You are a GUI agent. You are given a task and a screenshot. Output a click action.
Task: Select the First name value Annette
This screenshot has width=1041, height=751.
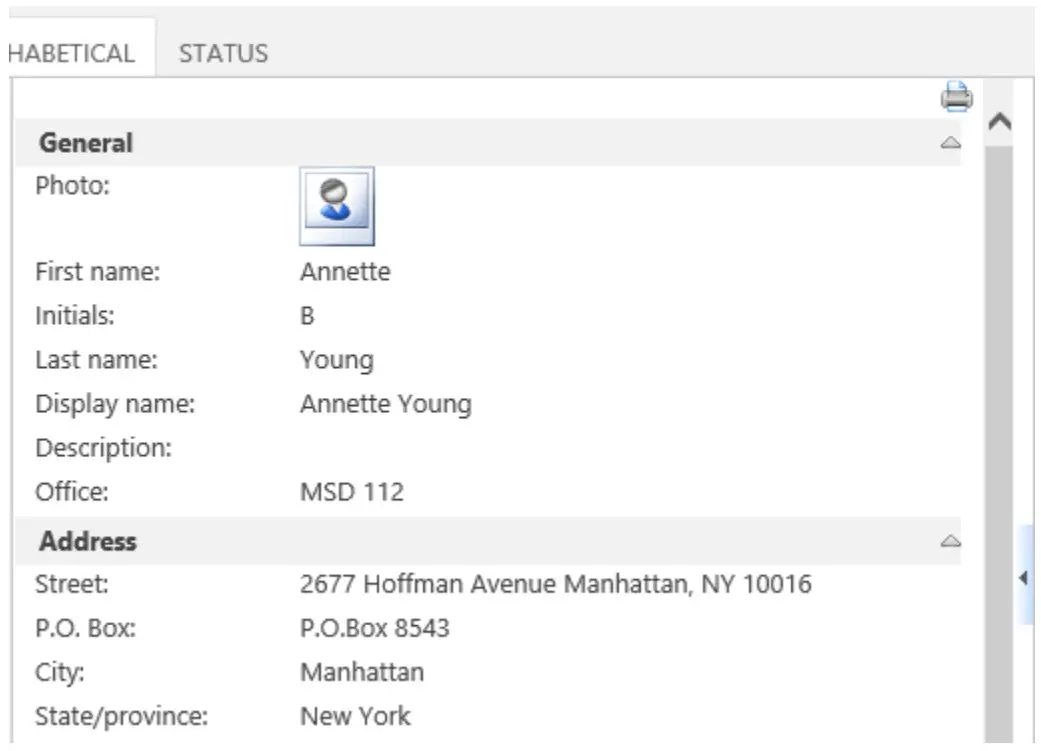point(345,271)
